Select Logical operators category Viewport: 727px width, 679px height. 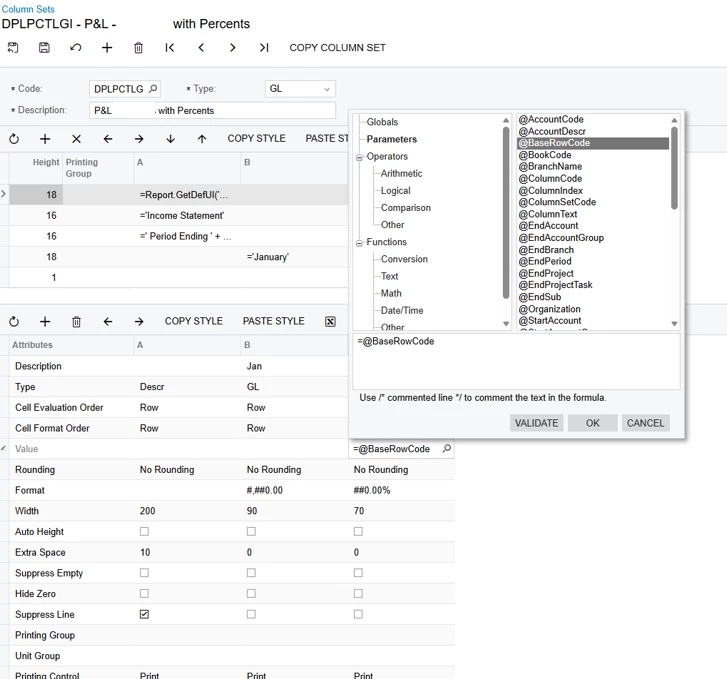(395, 191)
